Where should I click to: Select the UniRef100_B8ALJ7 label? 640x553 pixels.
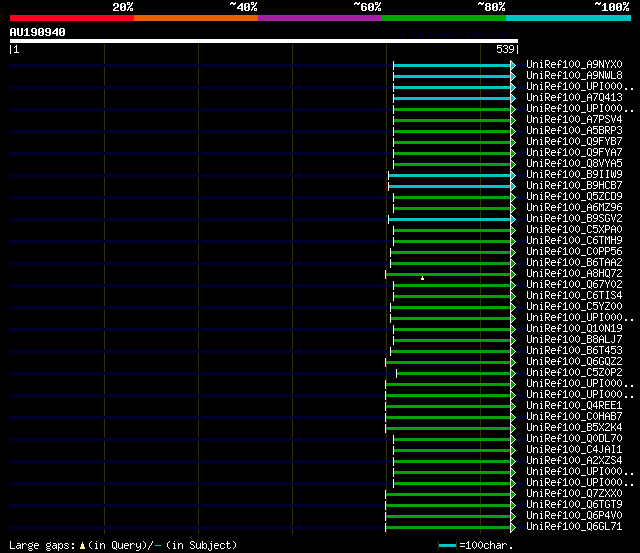click(574, 340)
